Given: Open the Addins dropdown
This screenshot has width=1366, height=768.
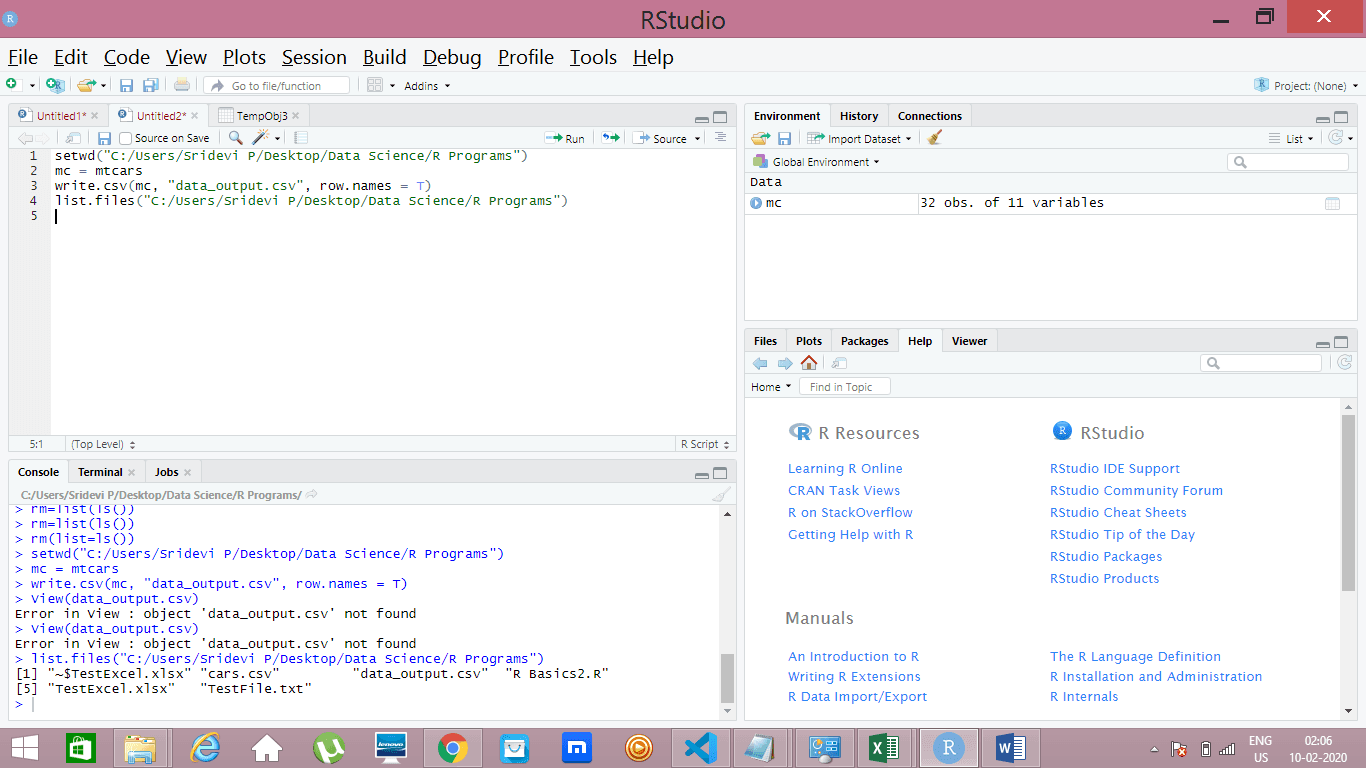Looking at the screenshot, I should click(x=427, y=86).
